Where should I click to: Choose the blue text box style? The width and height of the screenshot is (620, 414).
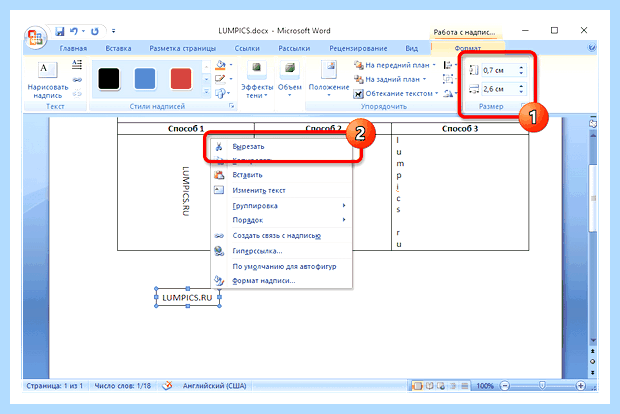click(x=145, y=79)
